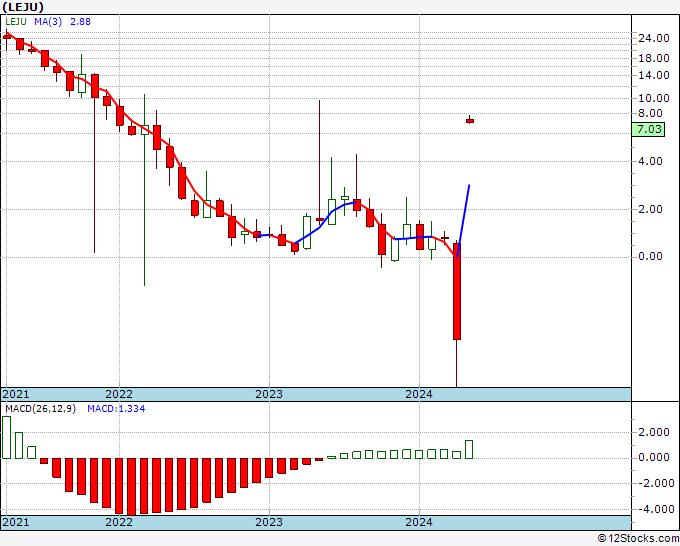This screenshot has width=680, height=546.
Task: Click the MA(3) indicator label
Action: [48, 22]
